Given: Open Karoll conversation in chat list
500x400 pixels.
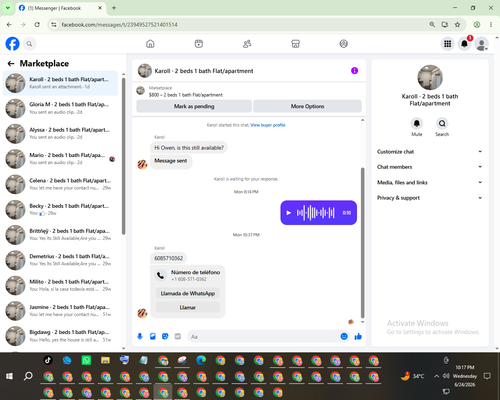Looking at the screenshot, I should pyautogui.click(x=60, y=83).
